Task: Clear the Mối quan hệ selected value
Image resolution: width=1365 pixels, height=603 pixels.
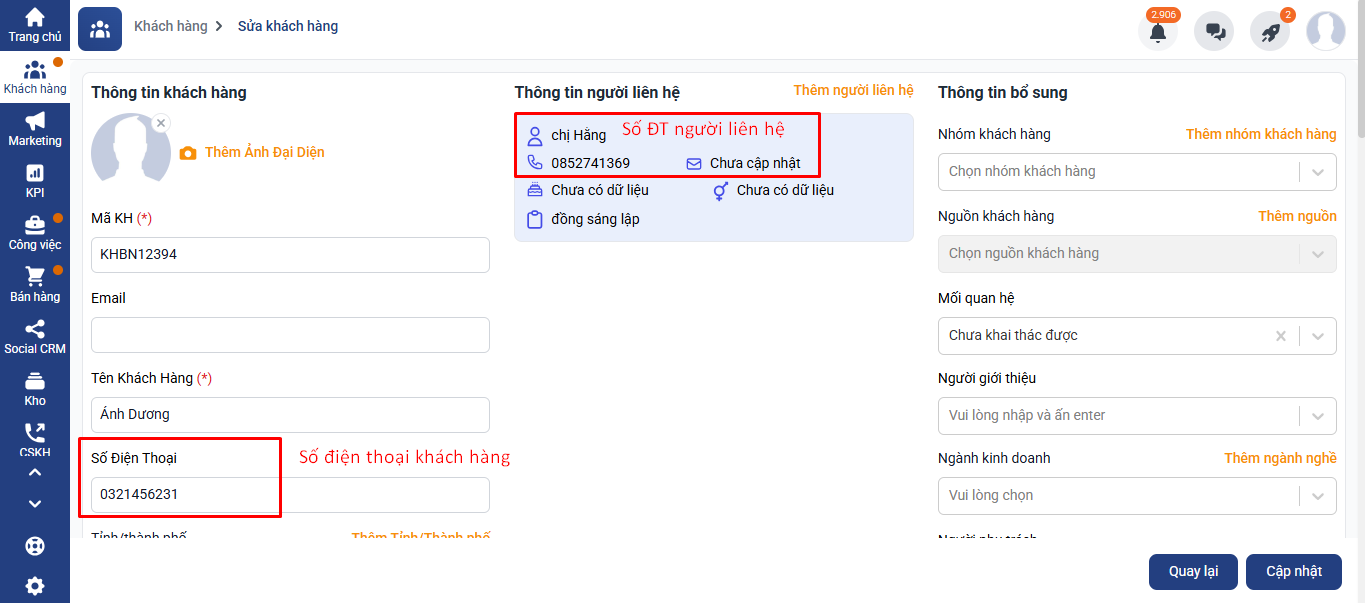Action: (x=1280, y=336)
